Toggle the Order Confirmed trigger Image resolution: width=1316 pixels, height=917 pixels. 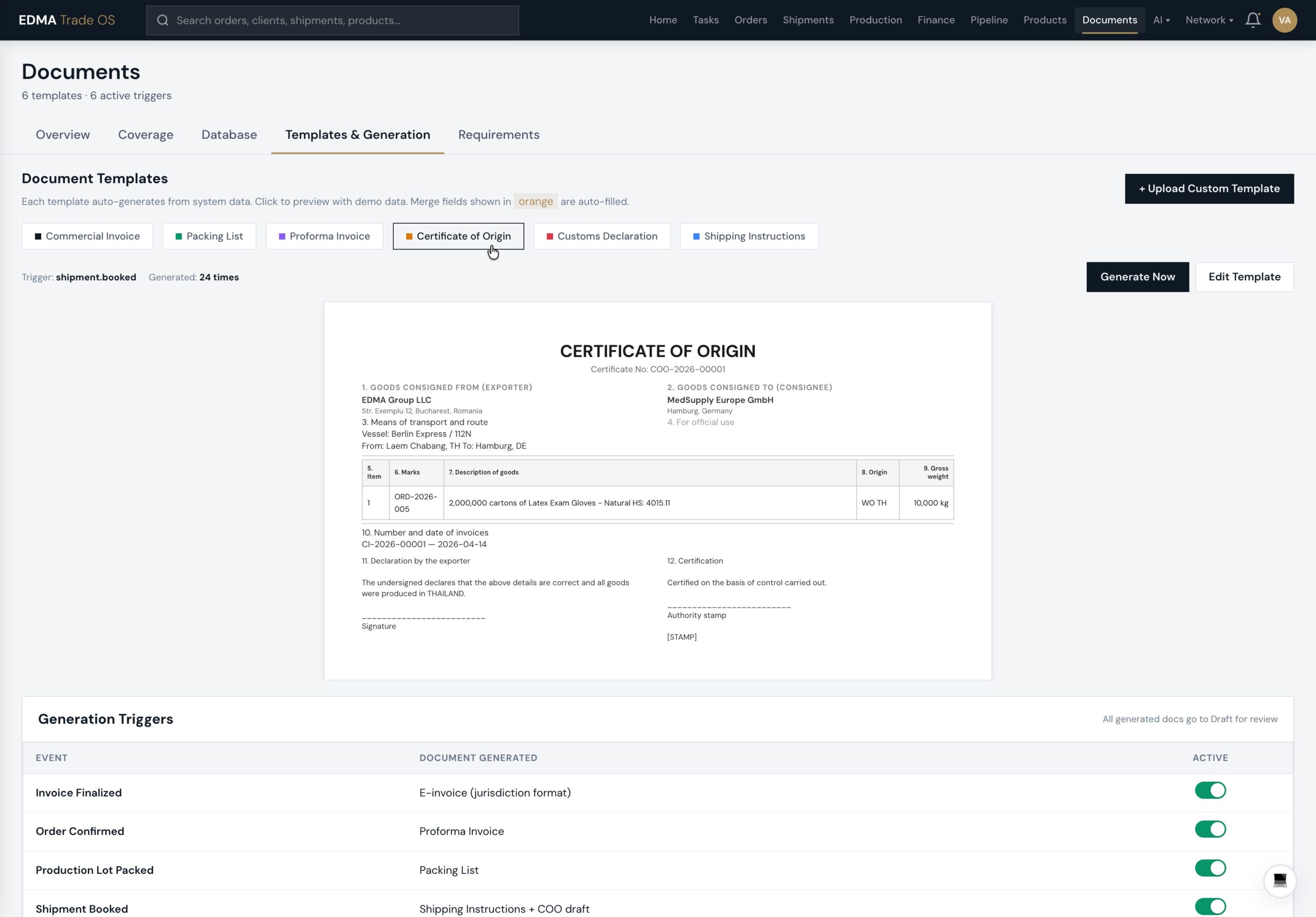pyautogui.click(x=1210, y=829)
